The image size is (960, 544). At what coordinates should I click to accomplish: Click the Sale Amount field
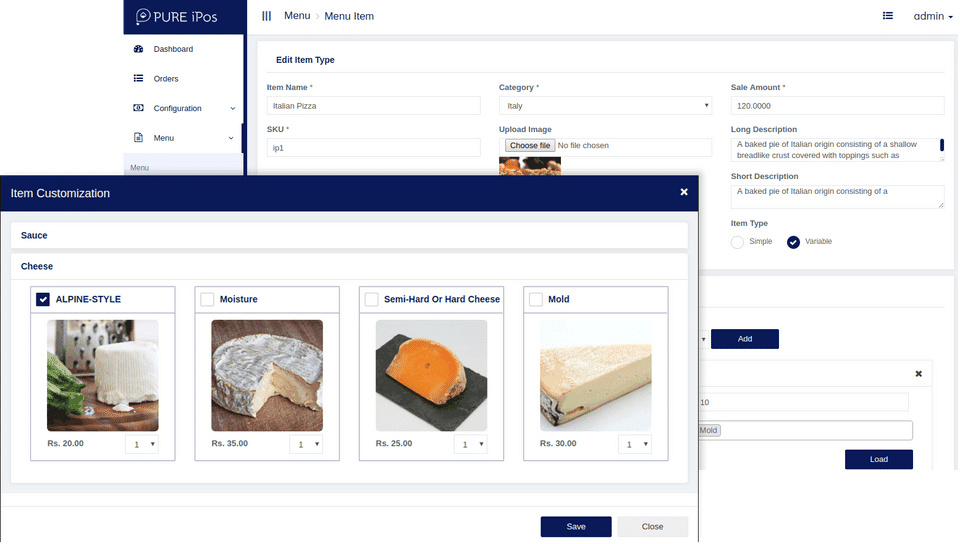point(837,106)
